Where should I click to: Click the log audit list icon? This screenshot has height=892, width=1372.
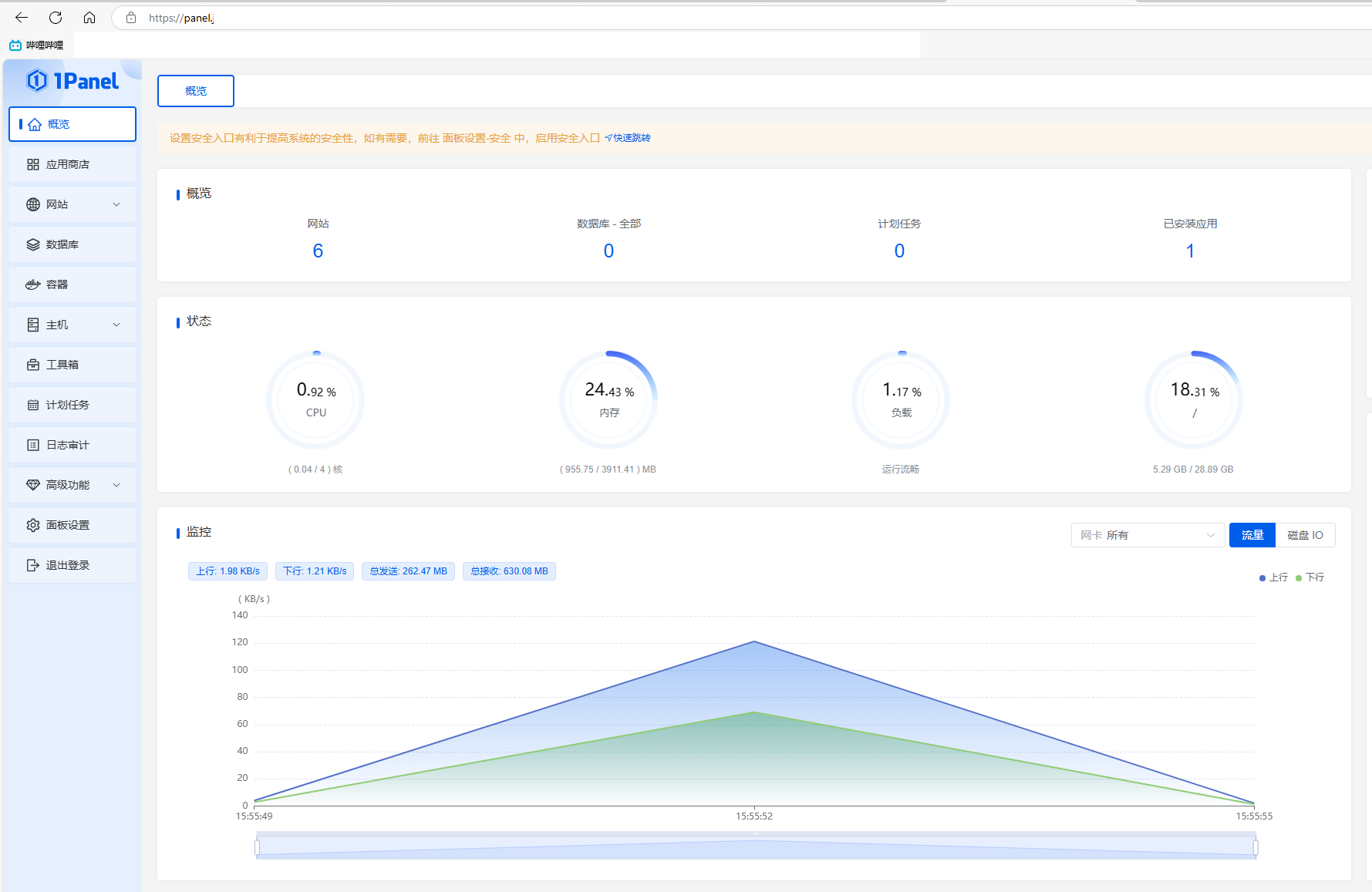point(32,445)
